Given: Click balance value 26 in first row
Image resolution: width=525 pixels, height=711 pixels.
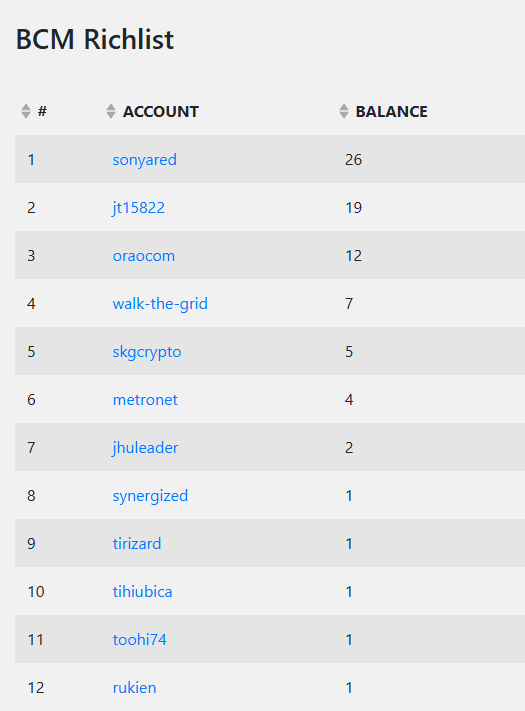Looking at the screenshot, I should click(353, 160).
